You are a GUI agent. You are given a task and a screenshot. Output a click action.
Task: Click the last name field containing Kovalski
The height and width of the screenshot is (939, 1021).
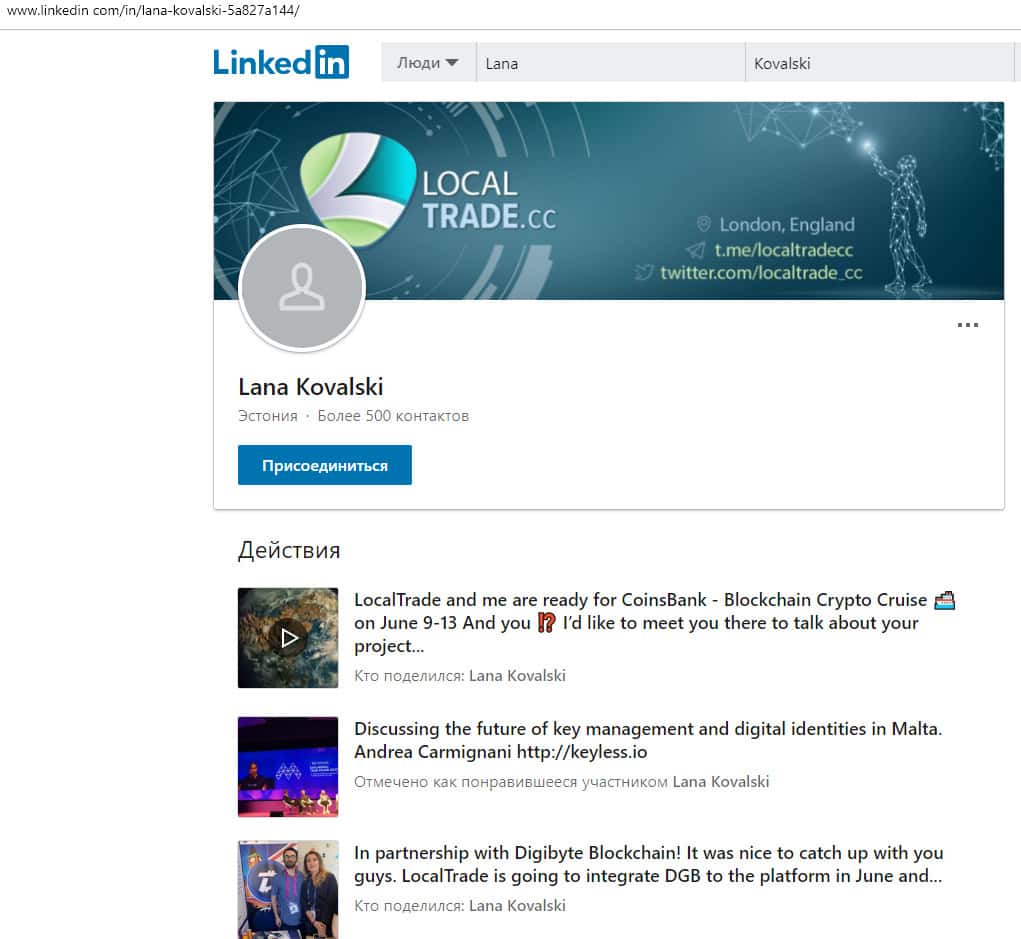[880, 63]
